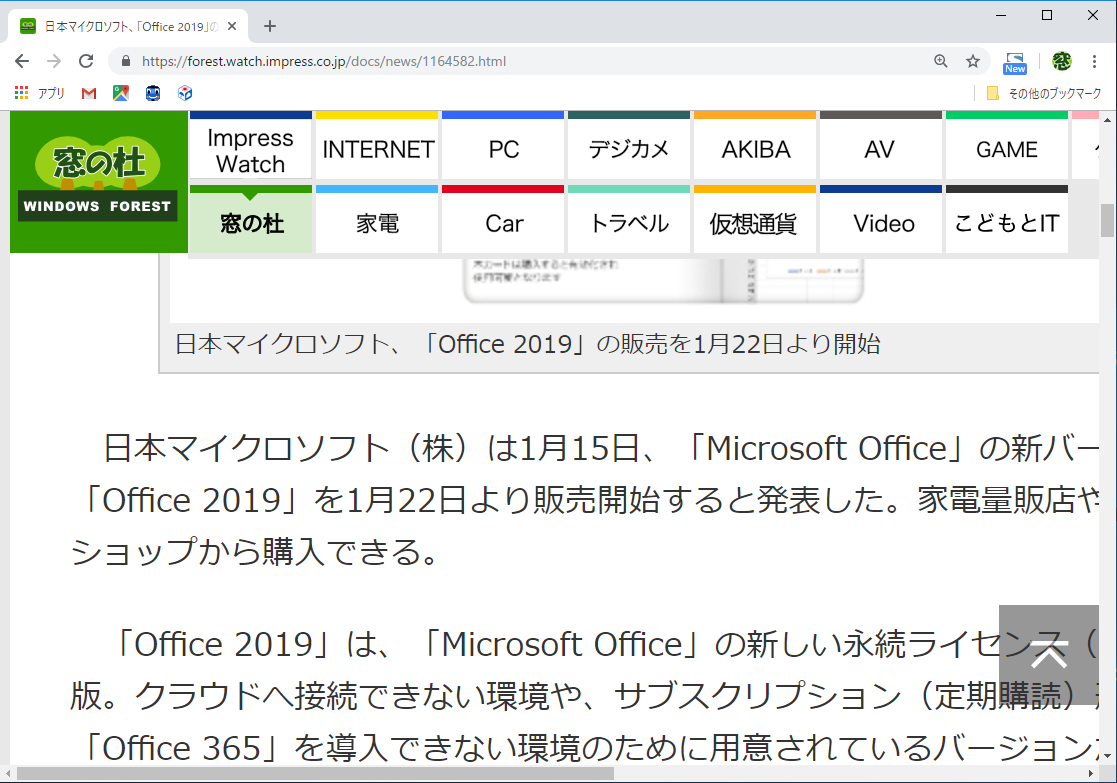Open the AKIBA section link

754,148
